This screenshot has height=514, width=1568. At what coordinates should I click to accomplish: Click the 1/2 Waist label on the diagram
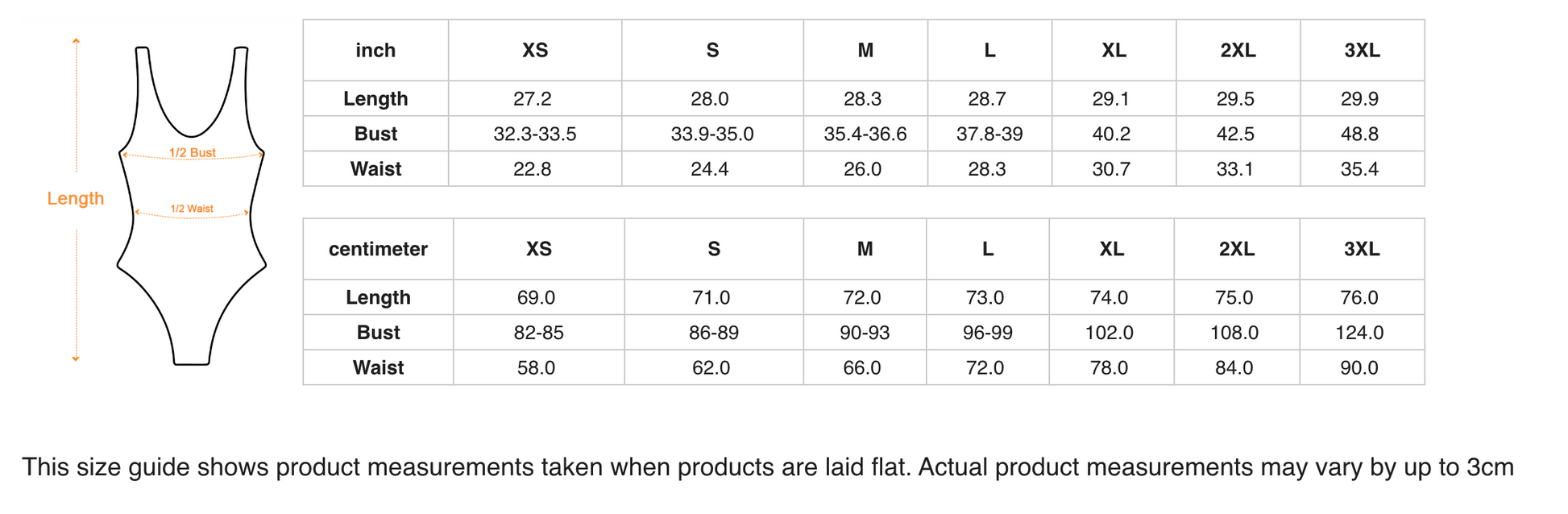pos(192,209)
